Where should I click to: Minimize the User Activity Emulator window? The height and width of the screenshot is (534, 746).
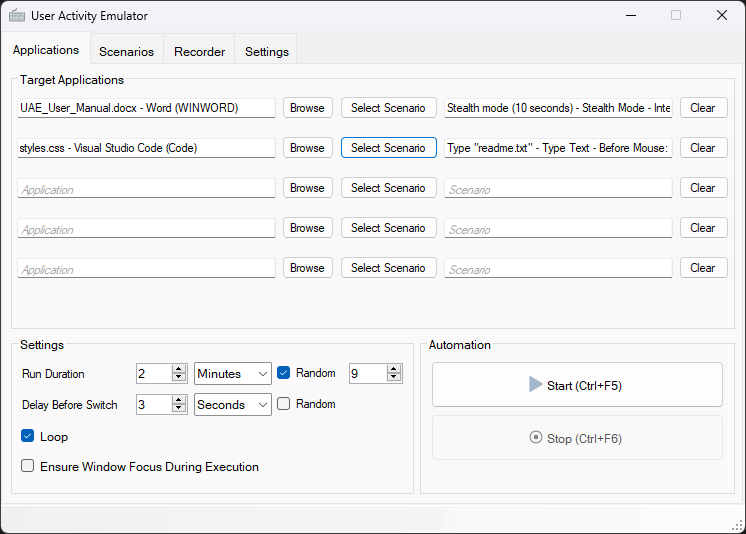click(631, 16)
